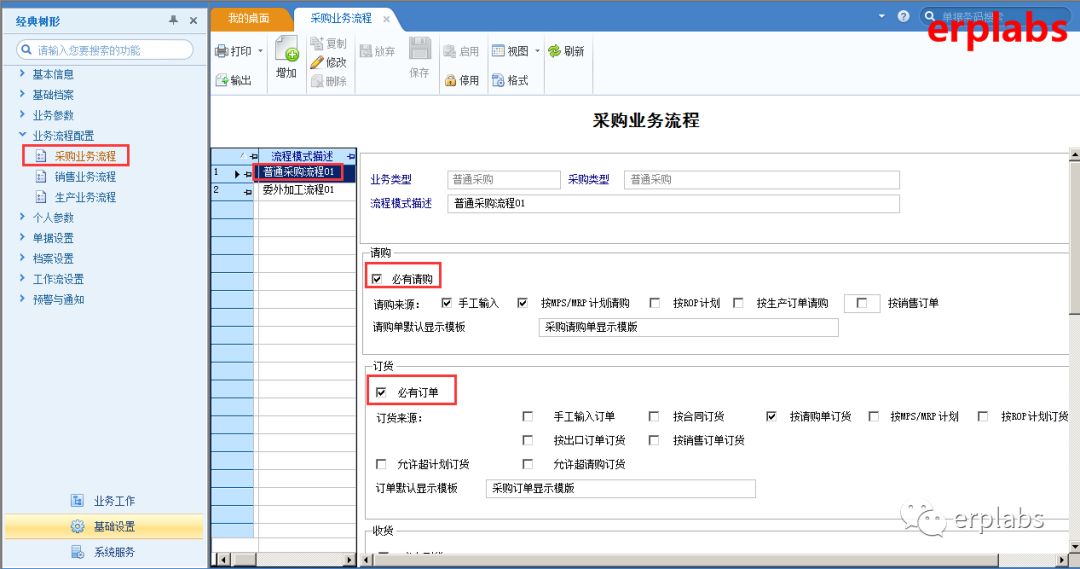
Task: Enable the 手工输入订单 checkbox
Action: (528, 416)
